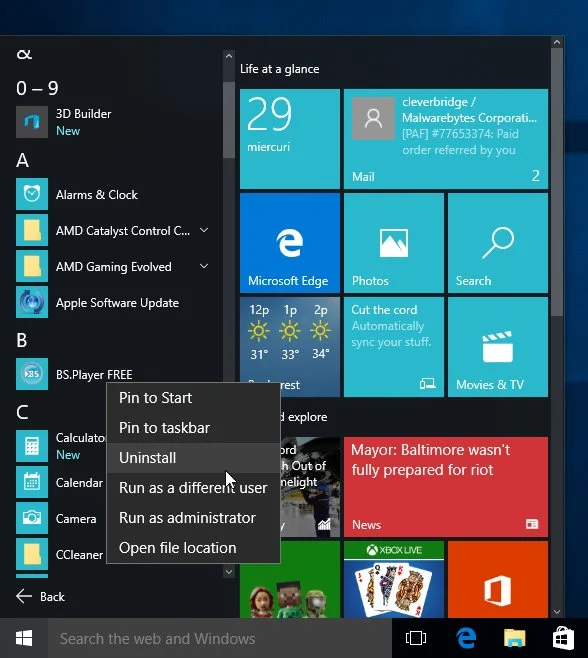Click the Life at a glance group title
Screen dimensions: 588x658
(x=280, y=69)
